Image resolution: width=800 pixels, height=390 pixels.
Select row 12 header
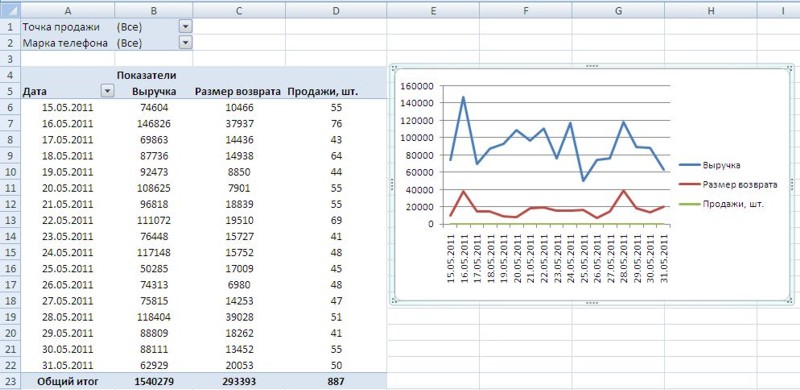10,204
